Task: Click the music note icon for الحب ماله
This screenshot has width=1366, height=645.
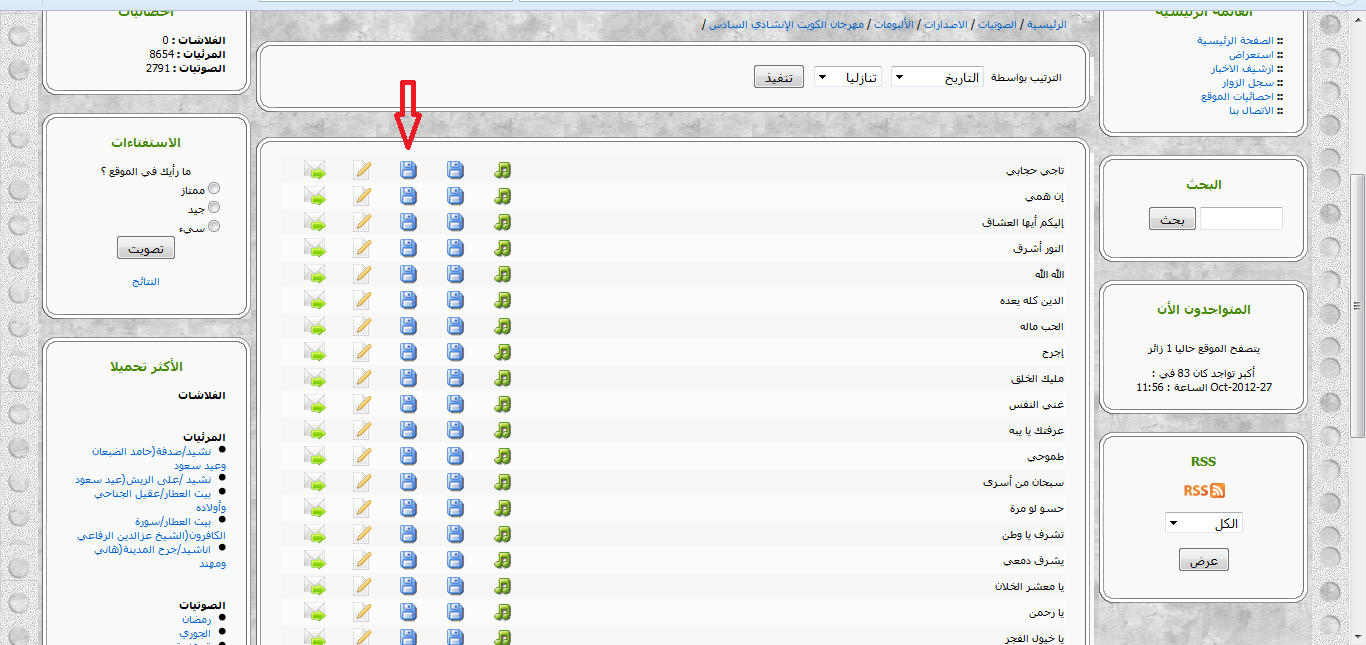Action: pyautogui.click(x=502, y=326)
